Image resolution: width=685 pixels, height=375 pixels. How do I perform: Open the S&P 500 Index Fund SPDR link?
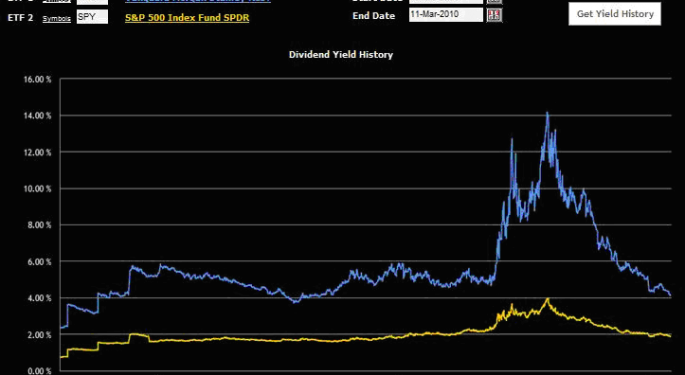pyautogui.click(x=187, y=18)
